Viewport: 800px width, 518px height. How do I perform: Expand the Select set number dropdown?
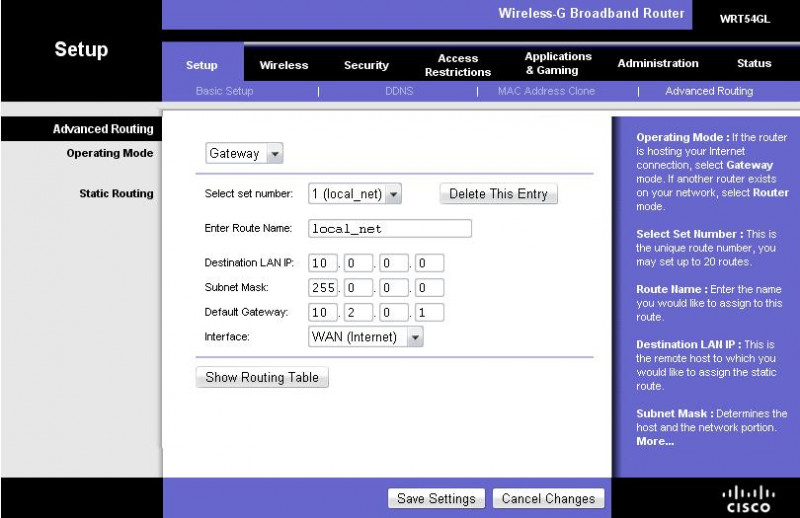[x=355, y=194]
